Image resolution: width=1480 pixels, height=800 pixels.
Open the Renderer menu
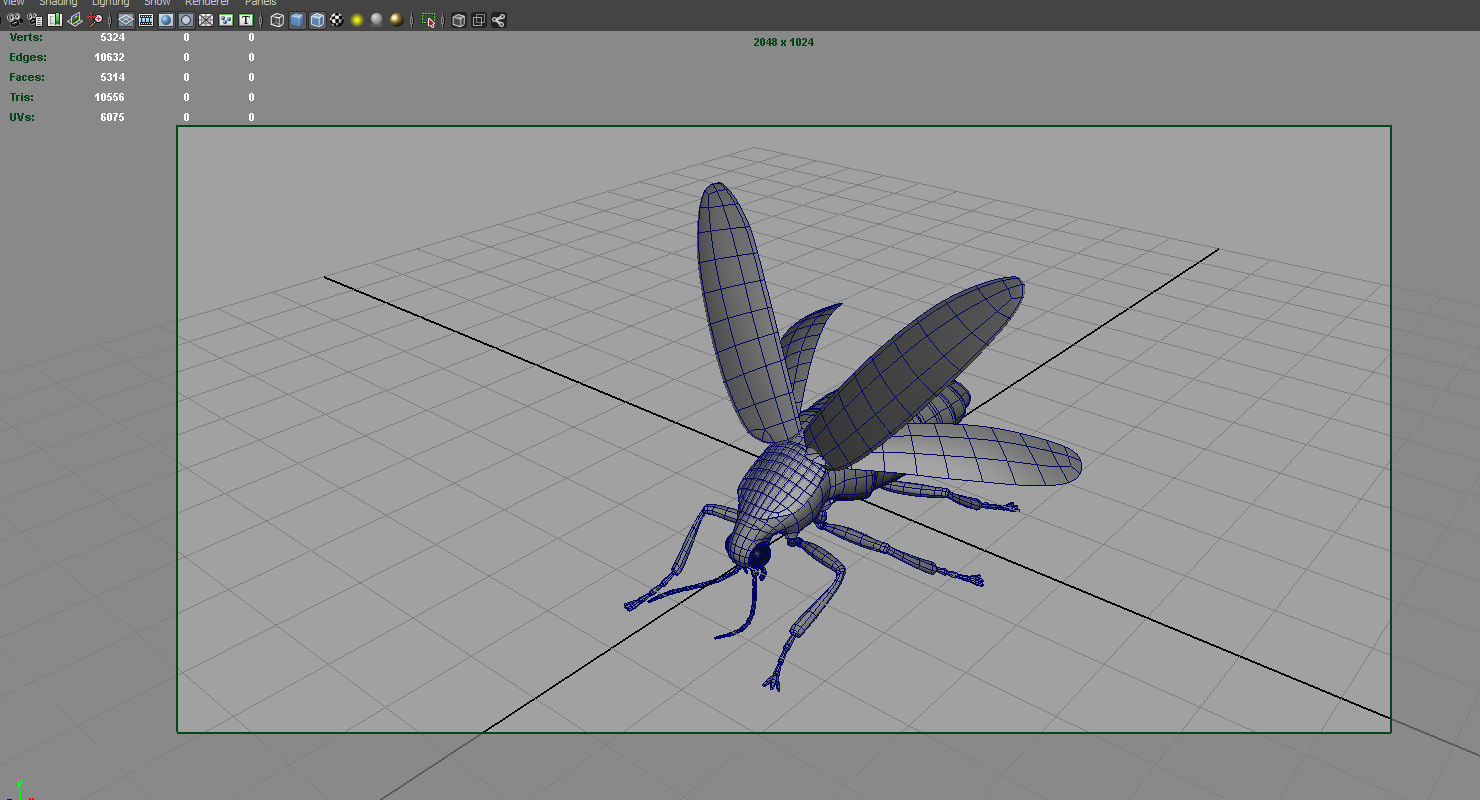pos(207,3)
